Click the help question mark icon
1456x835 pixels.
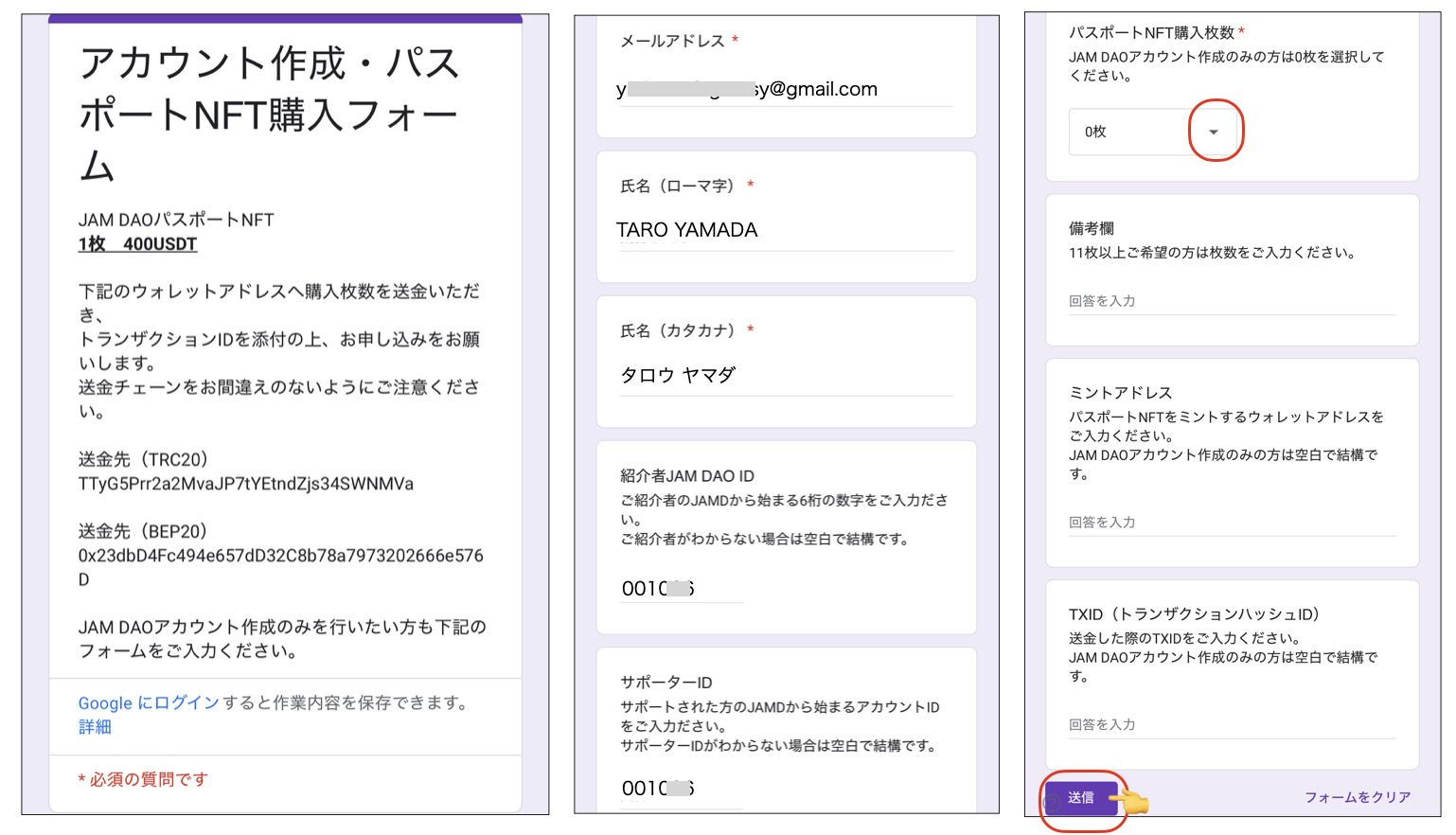click(x=1052, y=801)
